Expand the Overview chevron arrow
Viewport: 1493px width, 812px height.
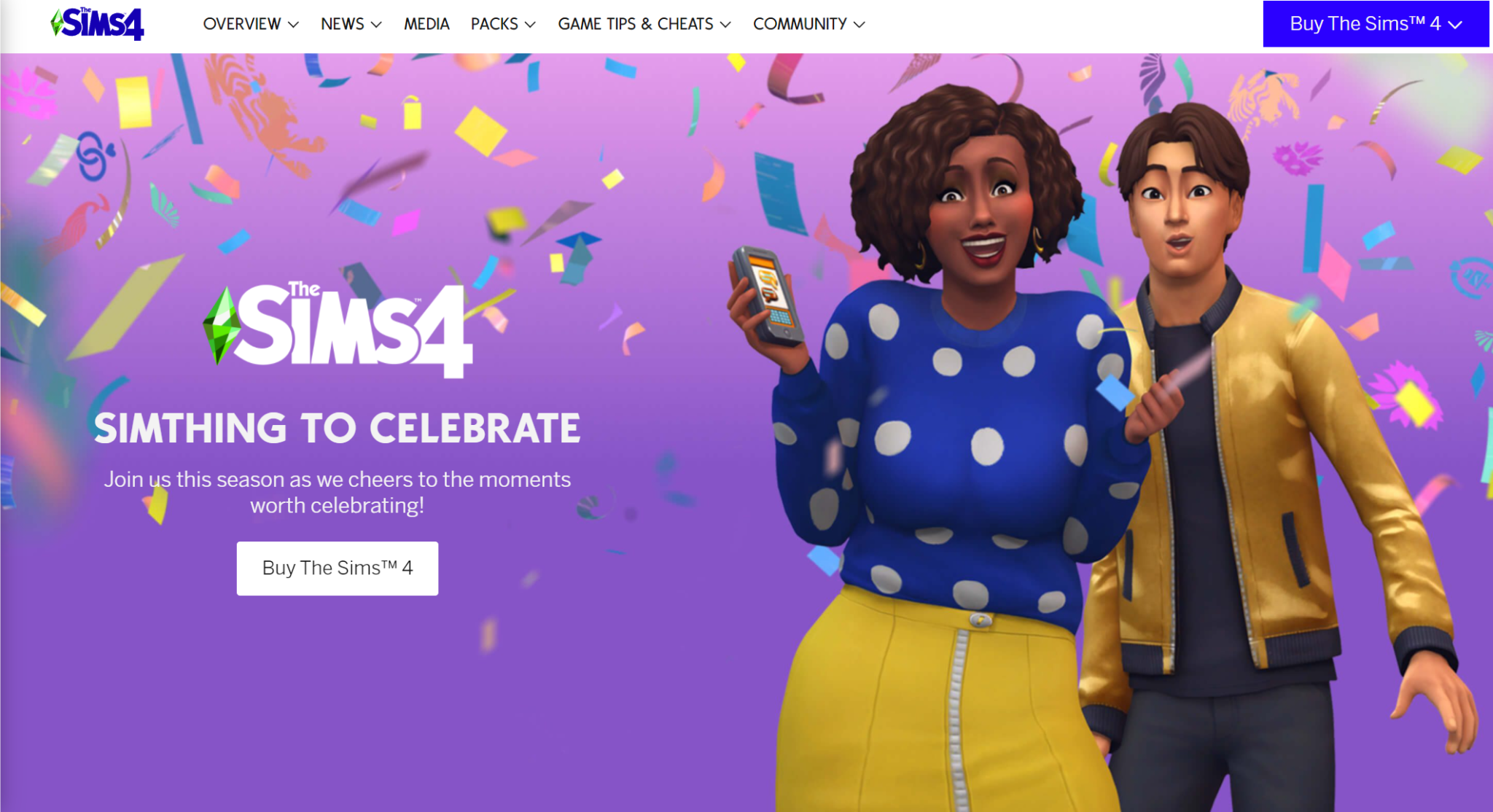294,25
